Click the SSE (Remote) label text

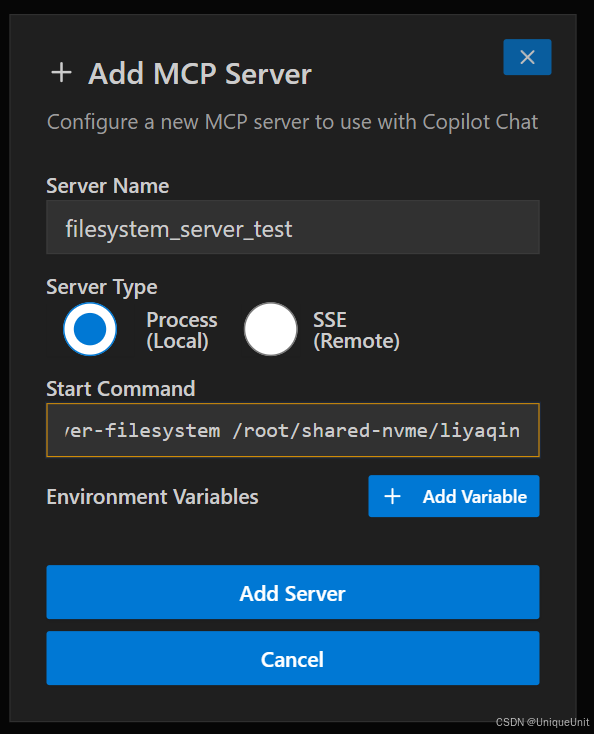[356, 330]
